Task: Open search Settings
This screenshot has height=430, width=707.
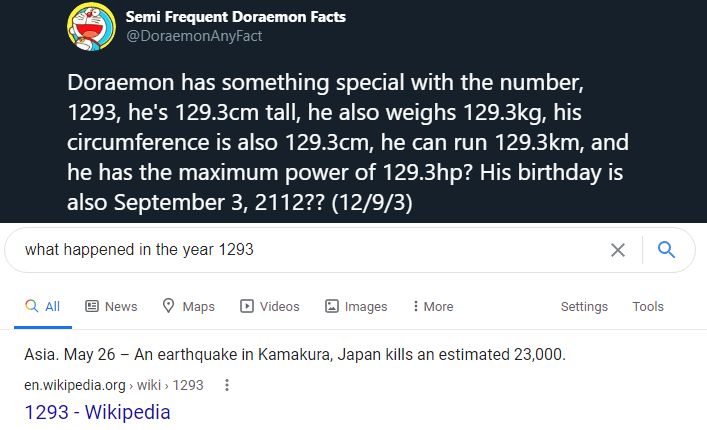Action: coord(584,307)
